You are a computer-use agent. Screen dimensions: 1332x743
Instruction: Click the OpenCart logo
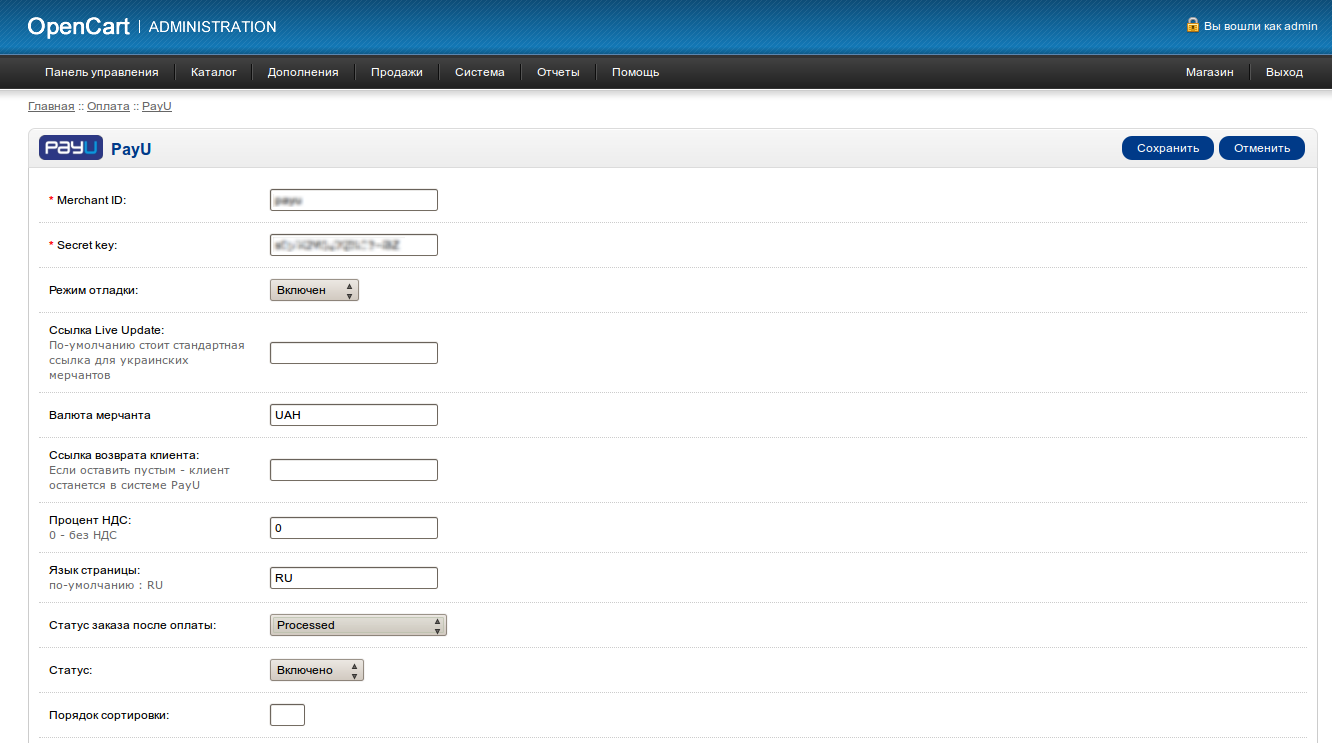click(78, 27)
